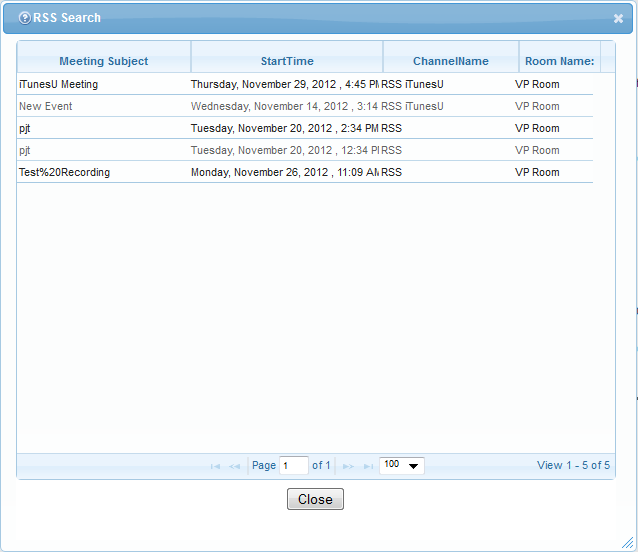This screenshot has width=638, height=552.
Task: Go to previous page of results
Action: [234, 466]
